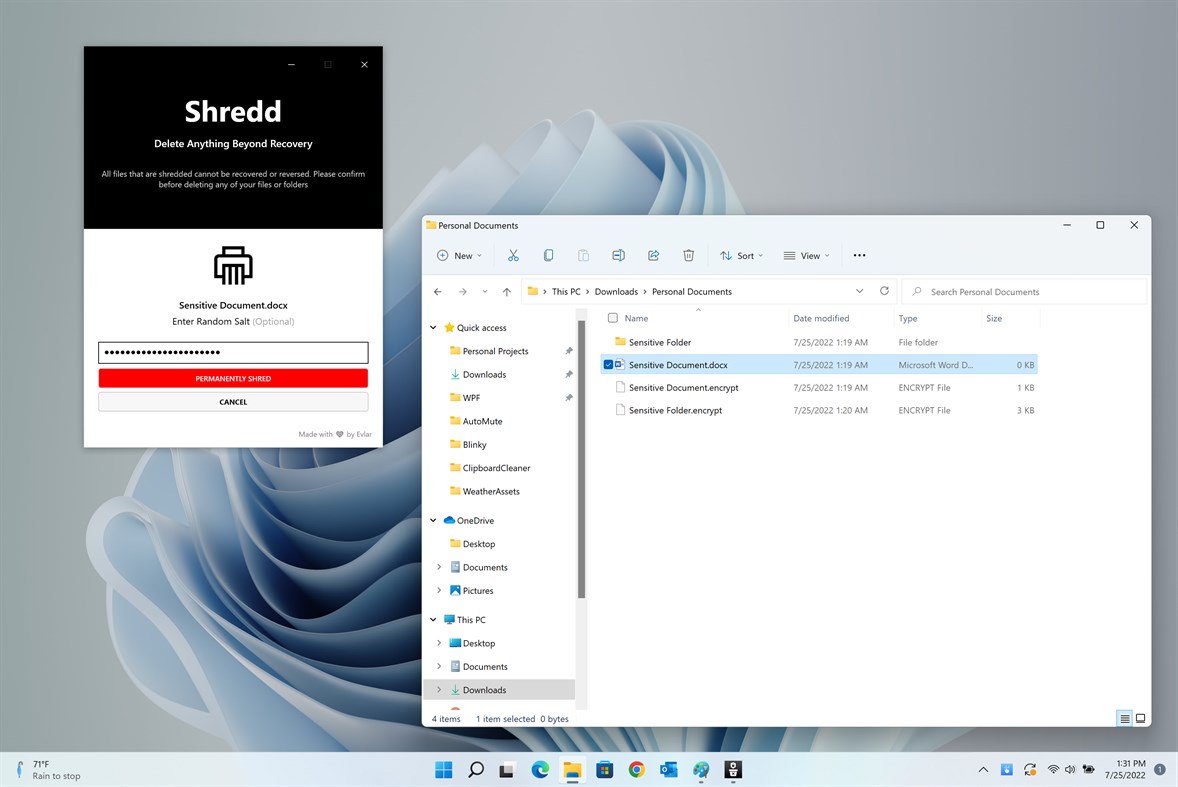The width and height of the screenshot is (1178, 787).
Task: Open the View dropdown menu
Action: [806, 255]
